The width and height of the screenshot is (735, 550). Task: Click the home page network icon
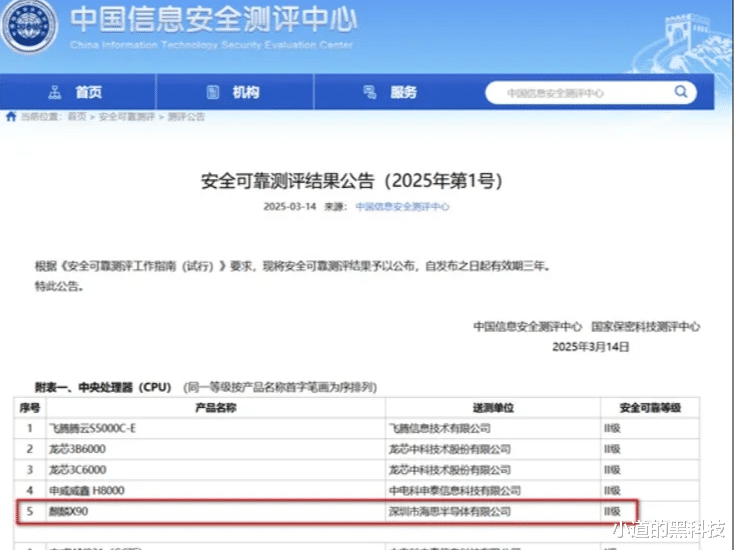pos(55,92)
